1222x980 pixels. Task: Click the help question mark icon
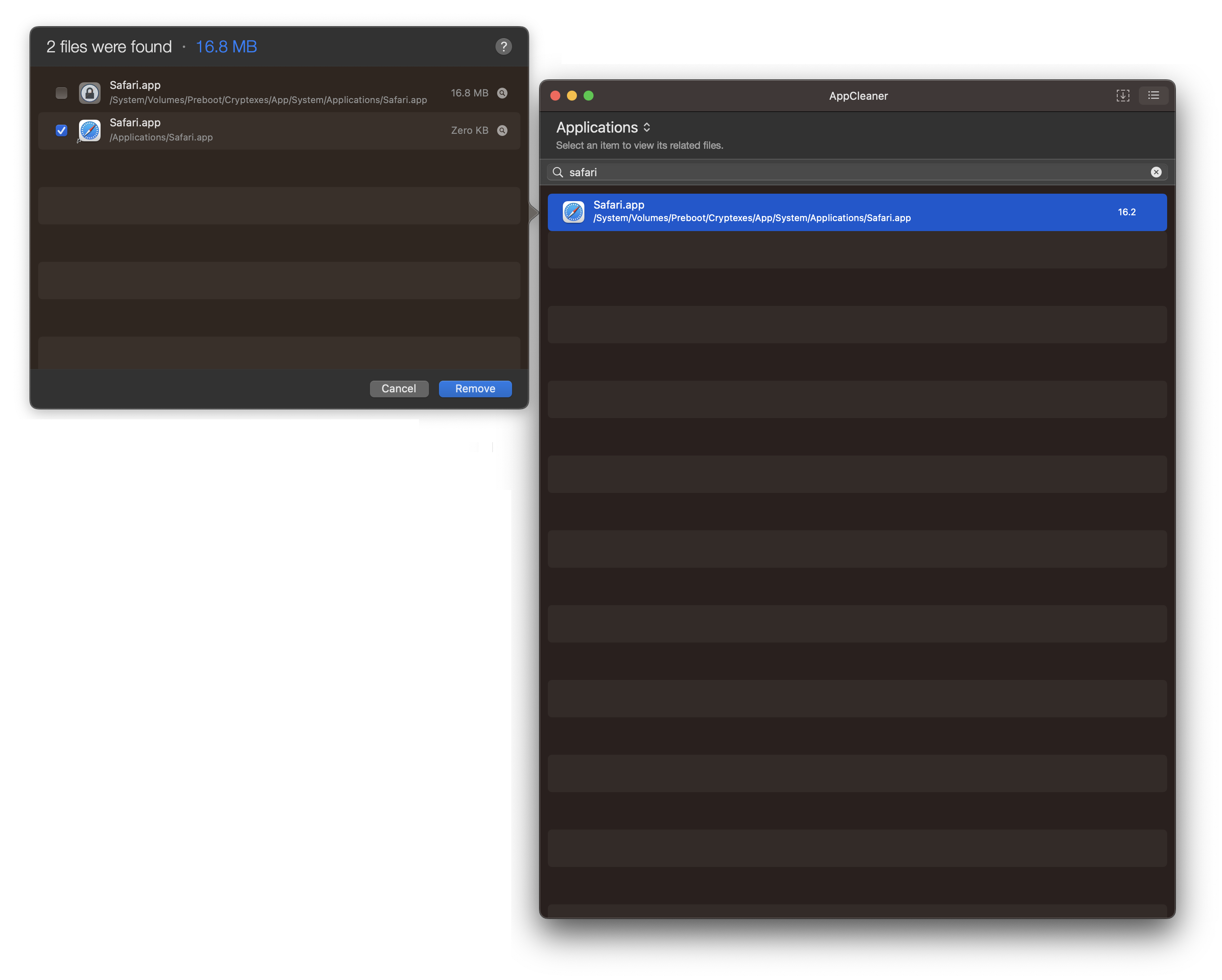click(x=503, y=47)
